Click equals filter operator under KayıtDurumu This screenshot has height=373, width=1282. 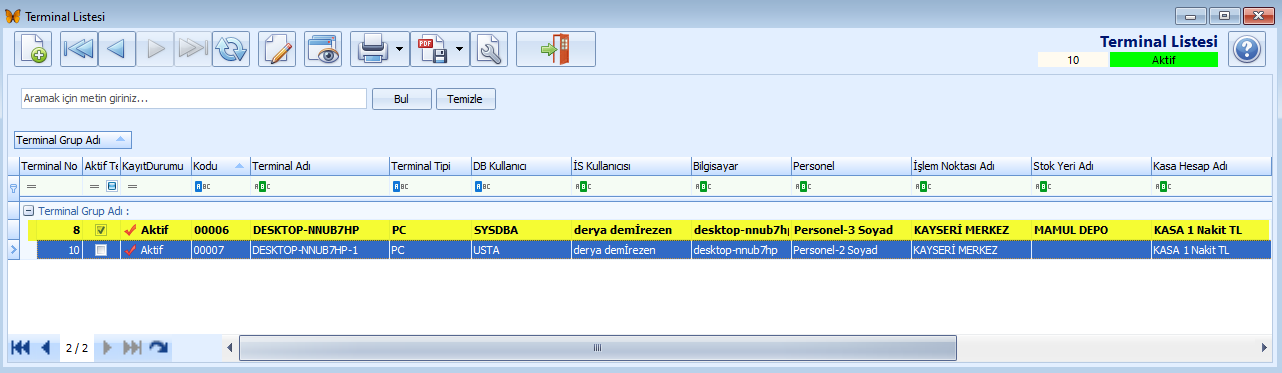pyautogui.click(x=131, y=187)
